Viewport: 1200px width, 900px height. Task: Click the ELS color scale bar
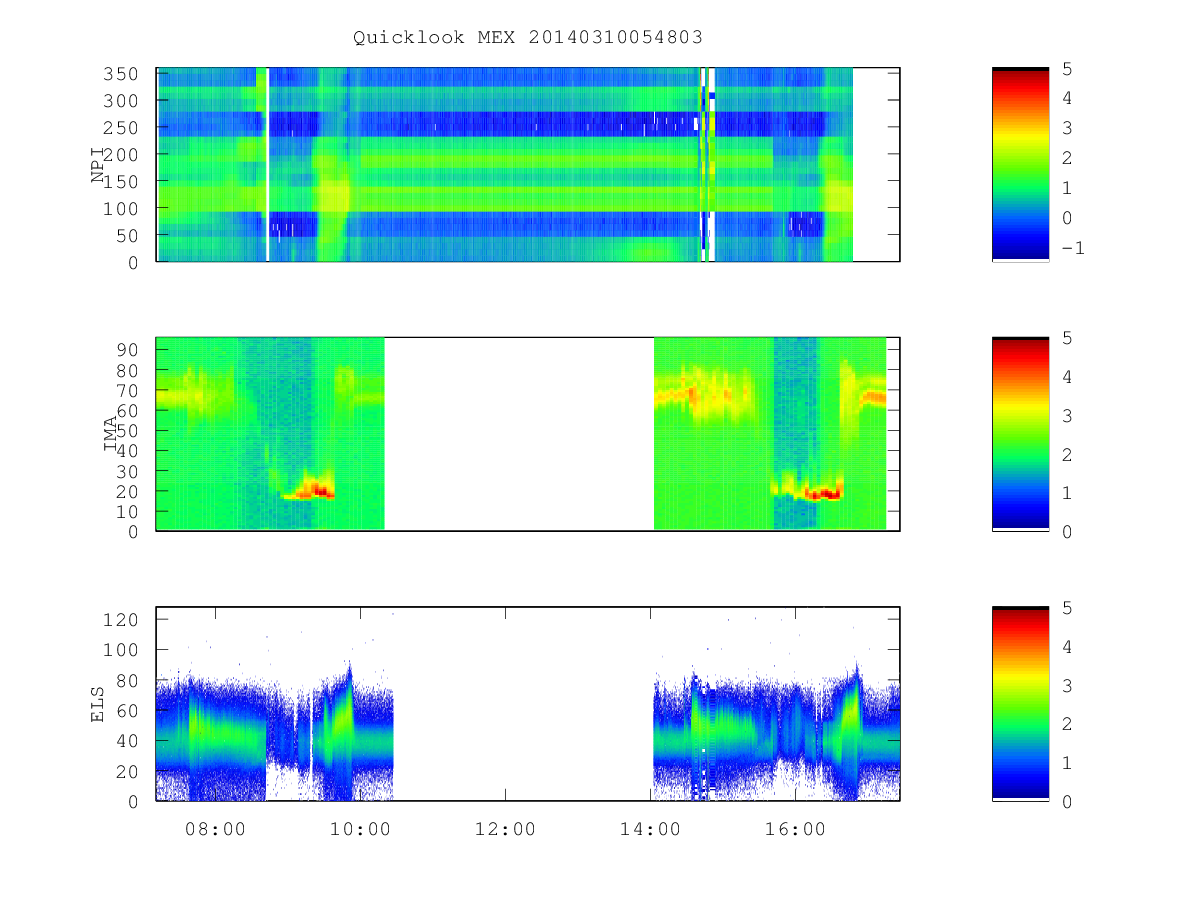[x=1020, y=703]
